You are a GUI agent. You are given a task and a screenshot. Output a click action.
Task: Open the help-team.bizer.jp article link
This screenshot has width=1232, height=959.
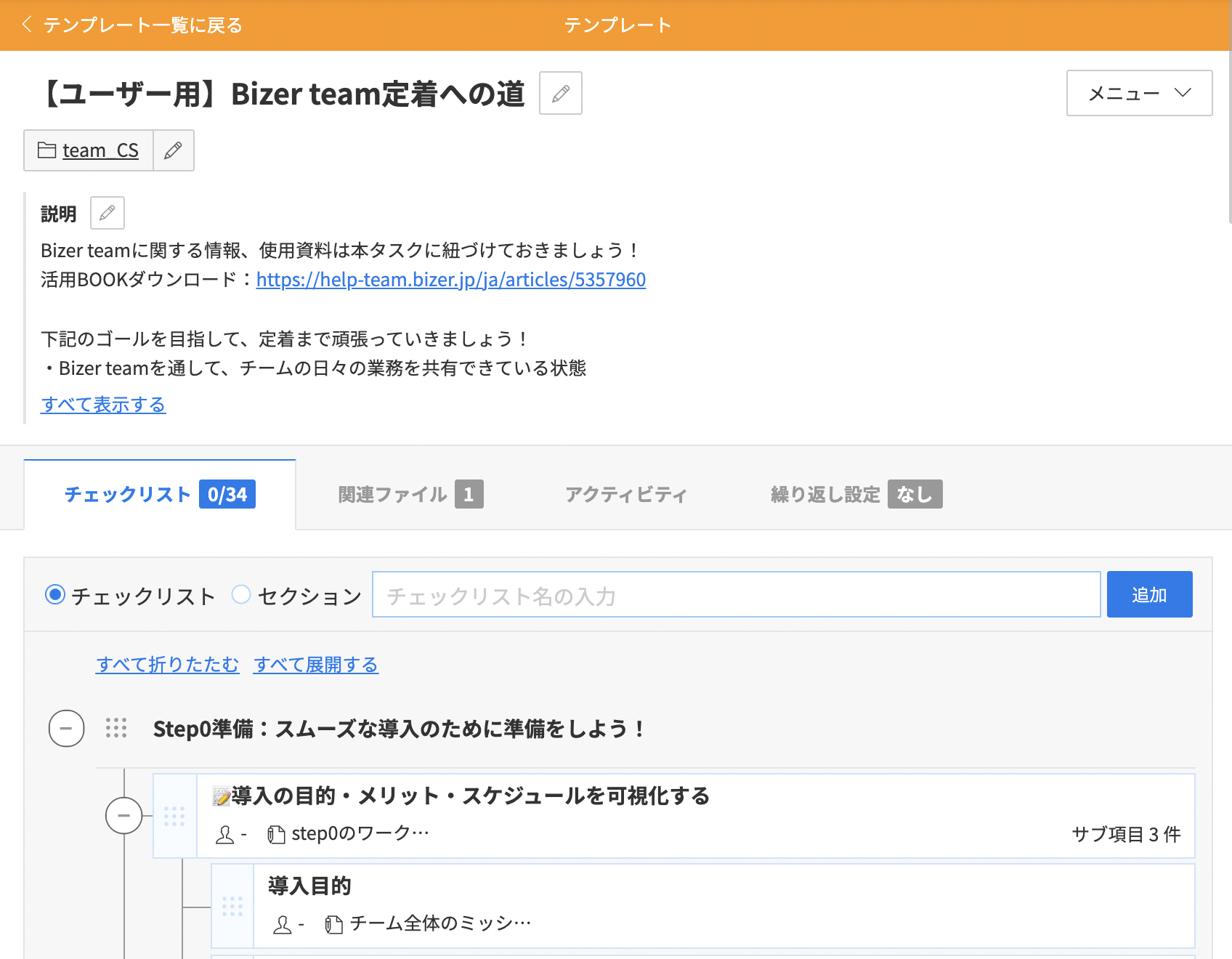451,280
